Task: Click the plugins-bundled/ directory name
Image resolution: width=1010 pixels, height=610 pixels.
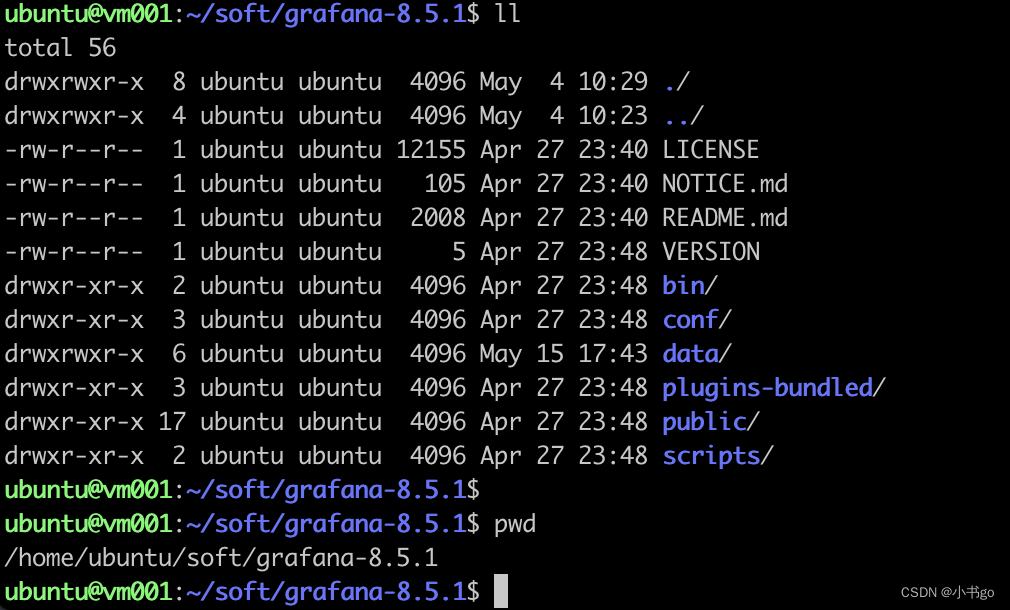Action: (x=774, y=388)
